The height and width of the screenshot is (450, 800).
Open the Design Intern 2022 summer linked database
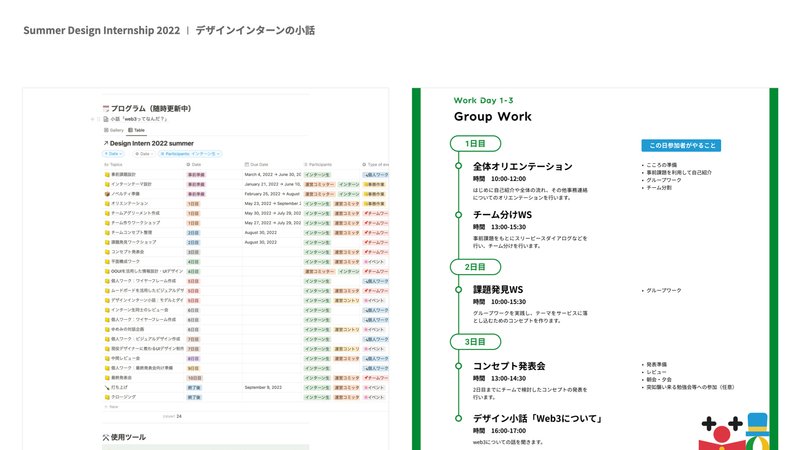click(148, 143)
